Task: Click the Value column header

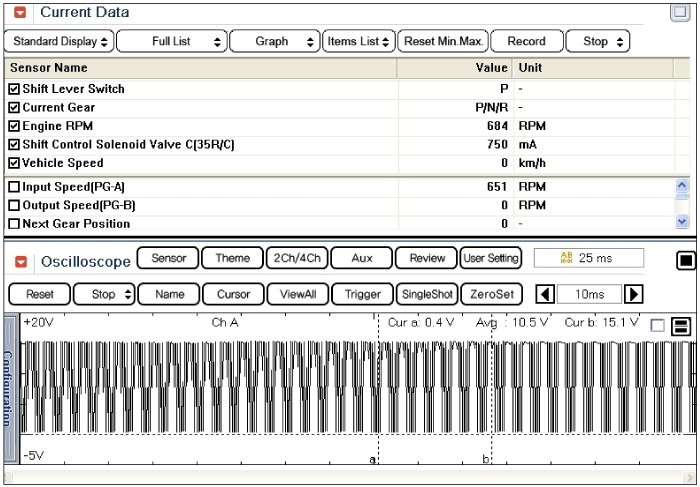Action: [x=455, y=68]
